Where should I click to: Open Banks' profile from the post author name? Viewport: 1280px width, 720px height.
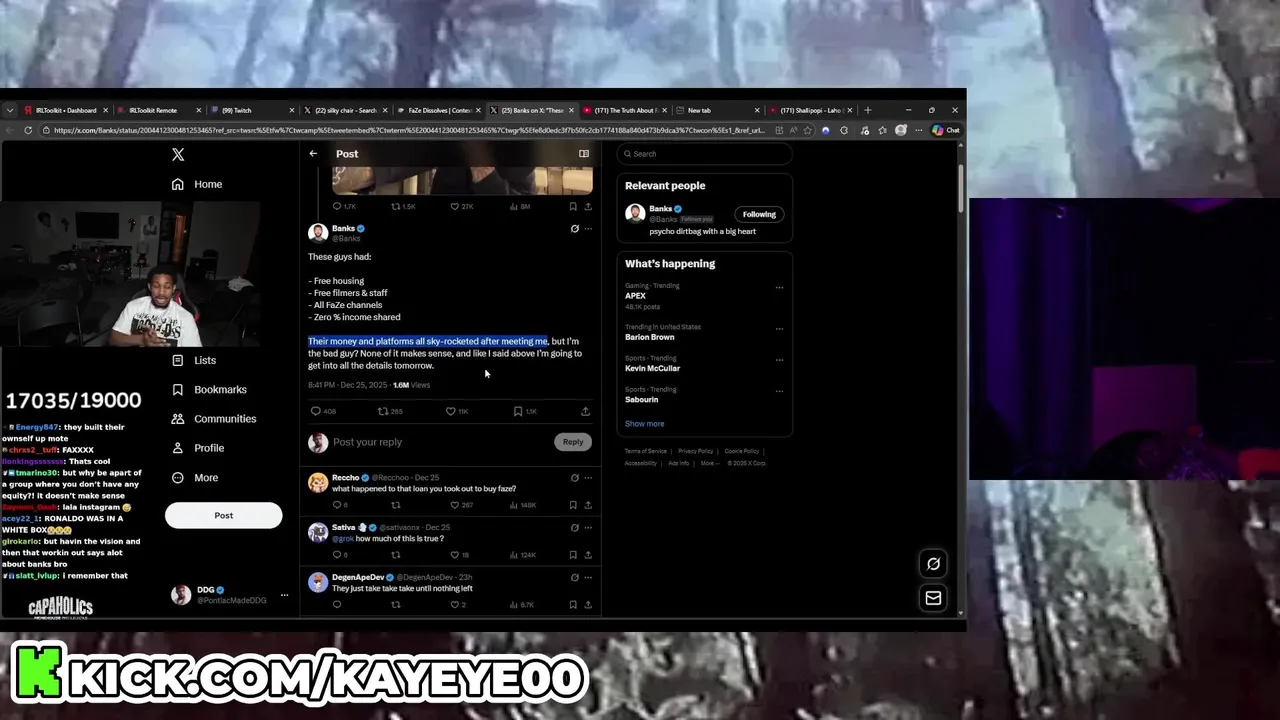(343, 229)
